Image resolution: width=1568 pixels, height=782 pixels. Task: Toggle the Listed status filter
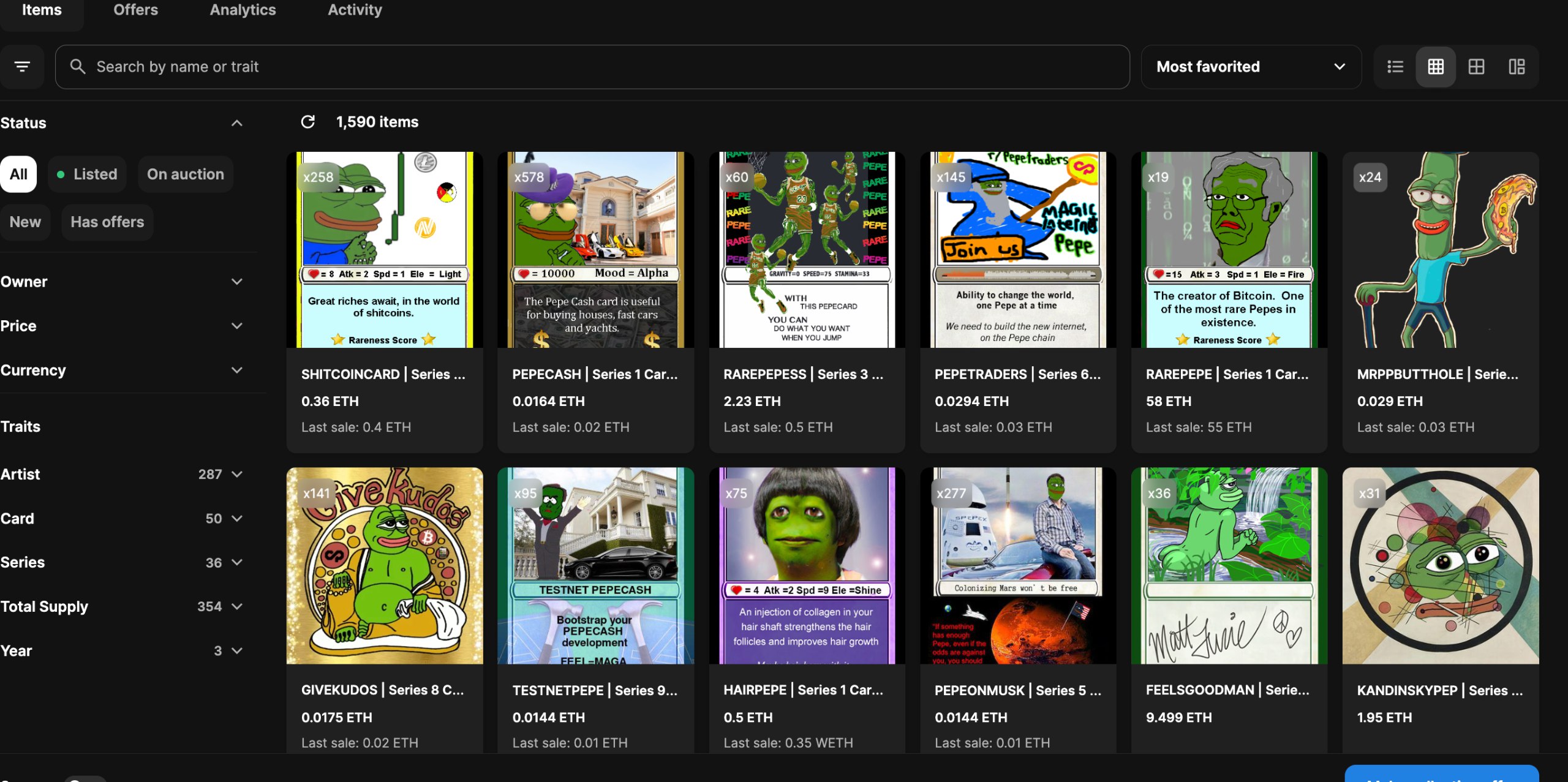[x=87, y=174]
